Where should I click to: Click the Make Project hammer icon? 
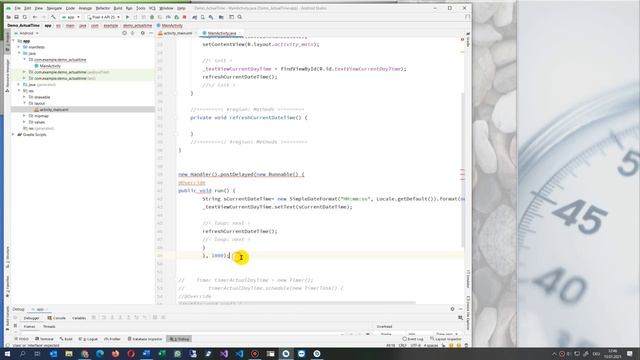tap(53, 17)
